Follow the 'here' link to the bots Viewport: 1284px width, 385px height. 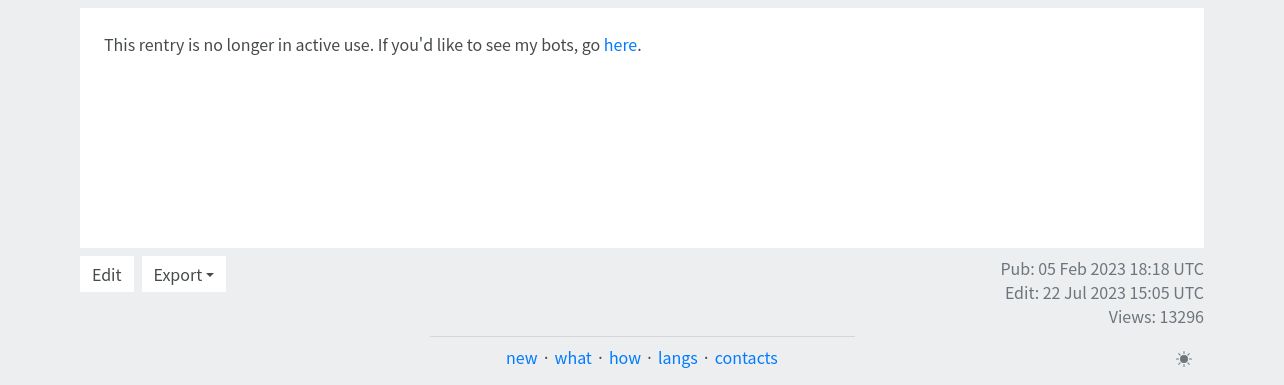(x=620, y=45)
